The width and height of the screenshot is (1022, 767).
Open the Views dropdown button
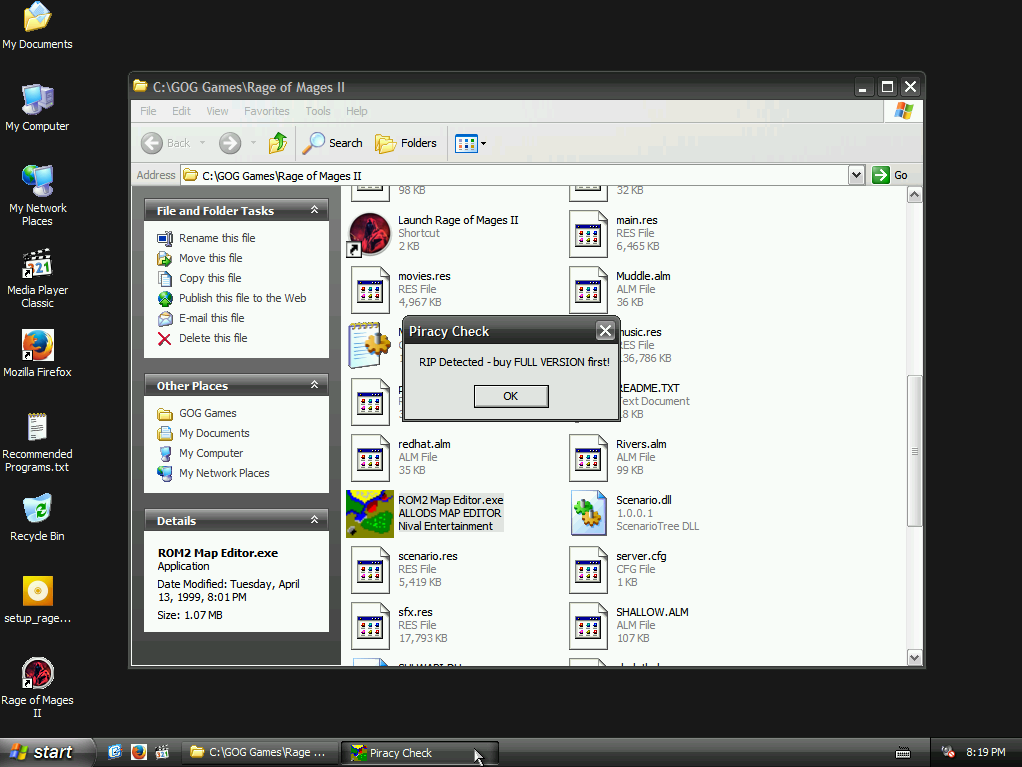[471, 143]
